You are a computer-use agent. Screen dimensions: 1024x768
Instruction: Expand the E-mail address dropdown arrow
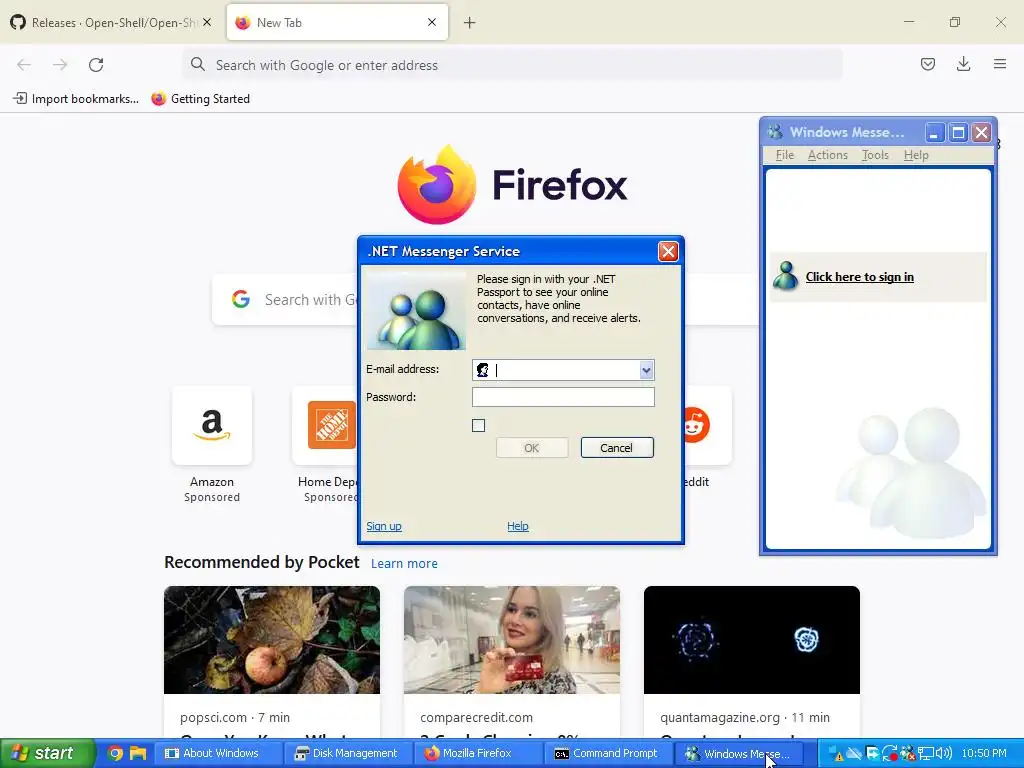pyautogui.click(x=646, y=370)
